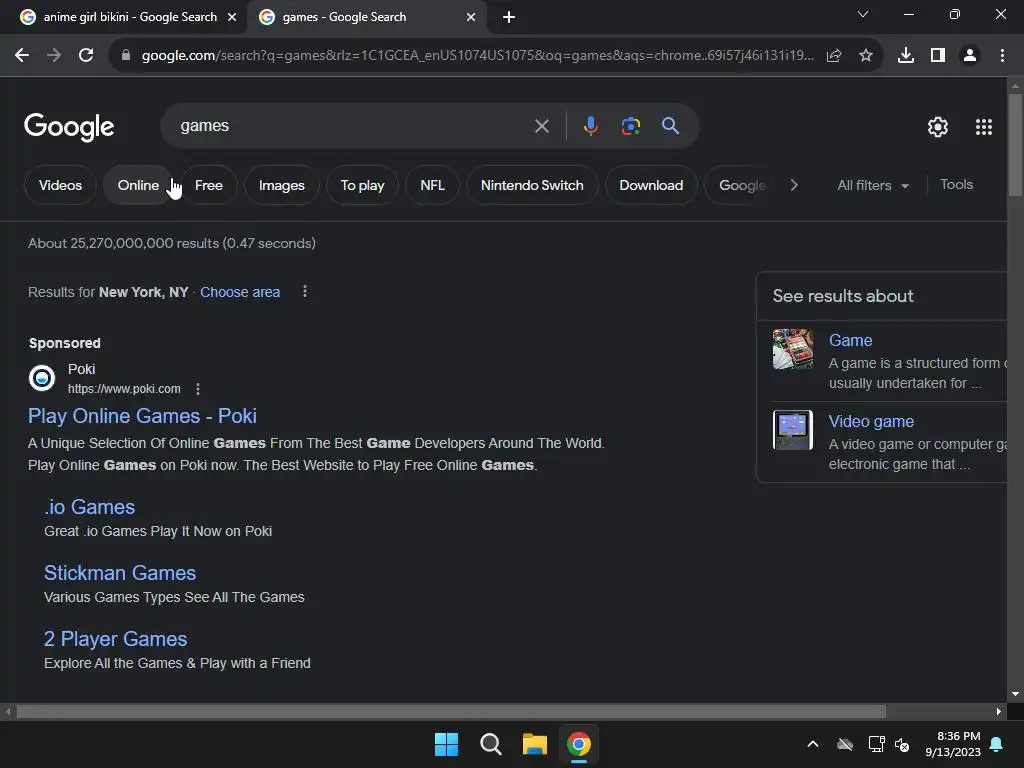Select the To play filter chip
The height and width of the screenshot is (768, 1024).
coord(362,185)
